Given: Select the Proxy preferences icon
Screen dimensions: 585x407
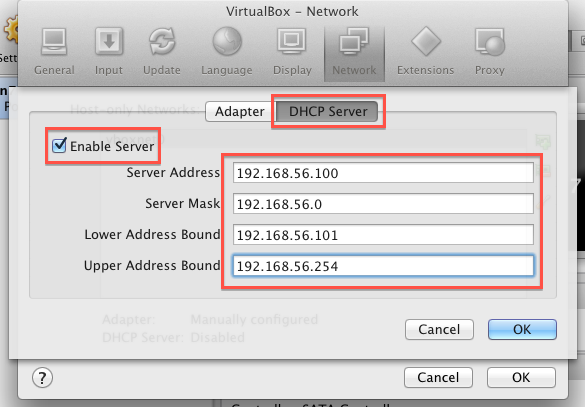Looking at the screenshot, I should tap(489, 42).
